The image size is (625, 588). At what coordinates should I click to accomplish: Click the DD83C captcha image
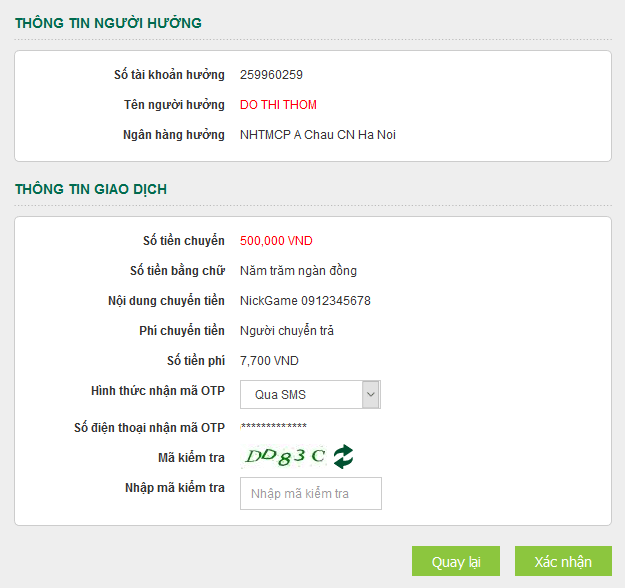coord(285,457)
